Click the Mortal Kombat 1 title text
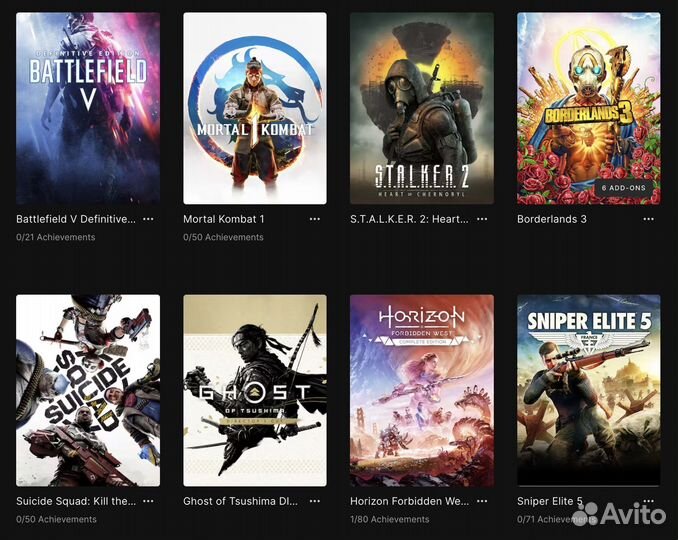678x540 pixels. pyautogui.click(x=224, y=219)
